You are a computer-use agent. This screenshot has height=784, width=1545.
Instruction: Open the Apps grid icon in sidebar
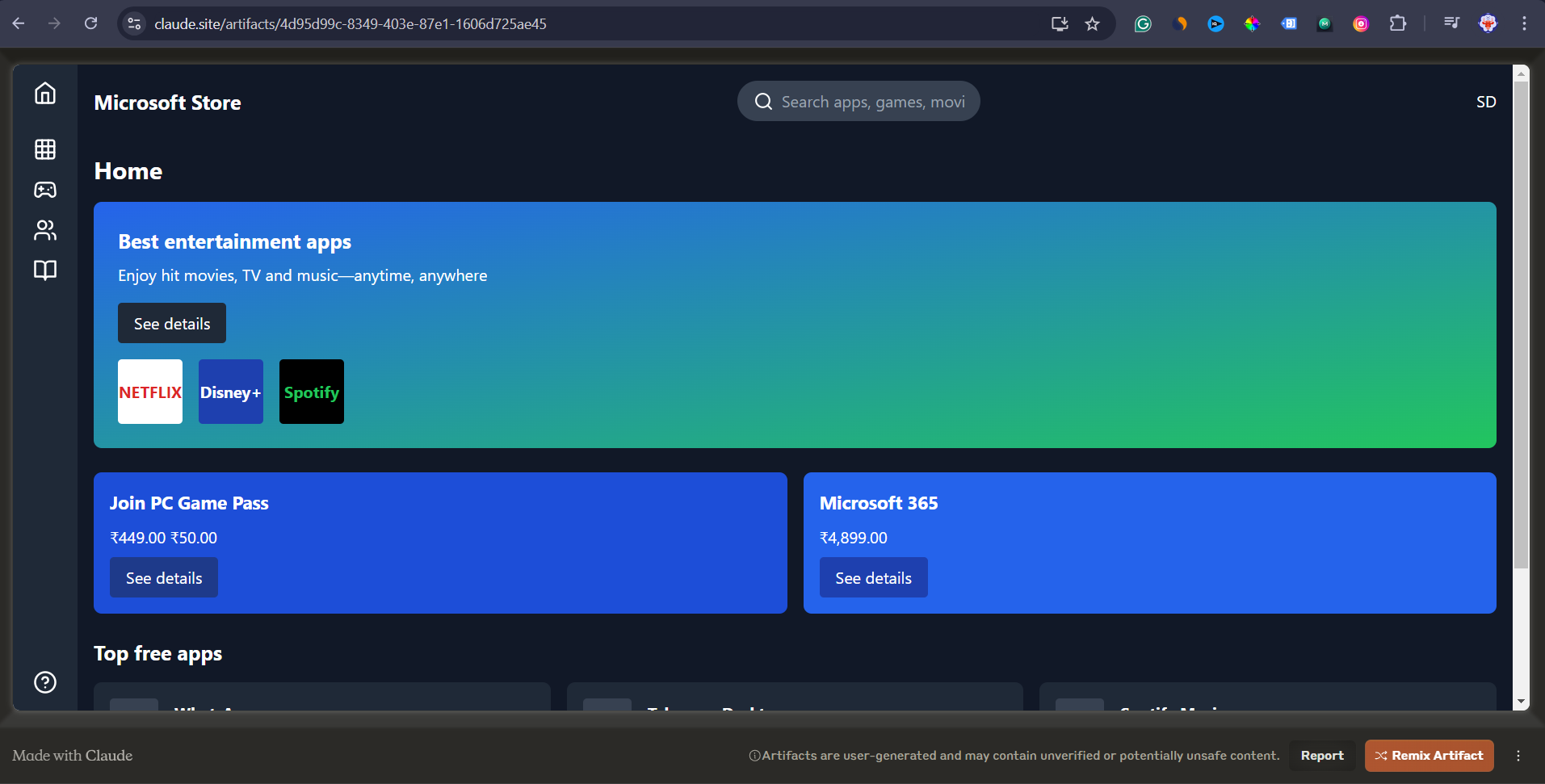[45, 149]
